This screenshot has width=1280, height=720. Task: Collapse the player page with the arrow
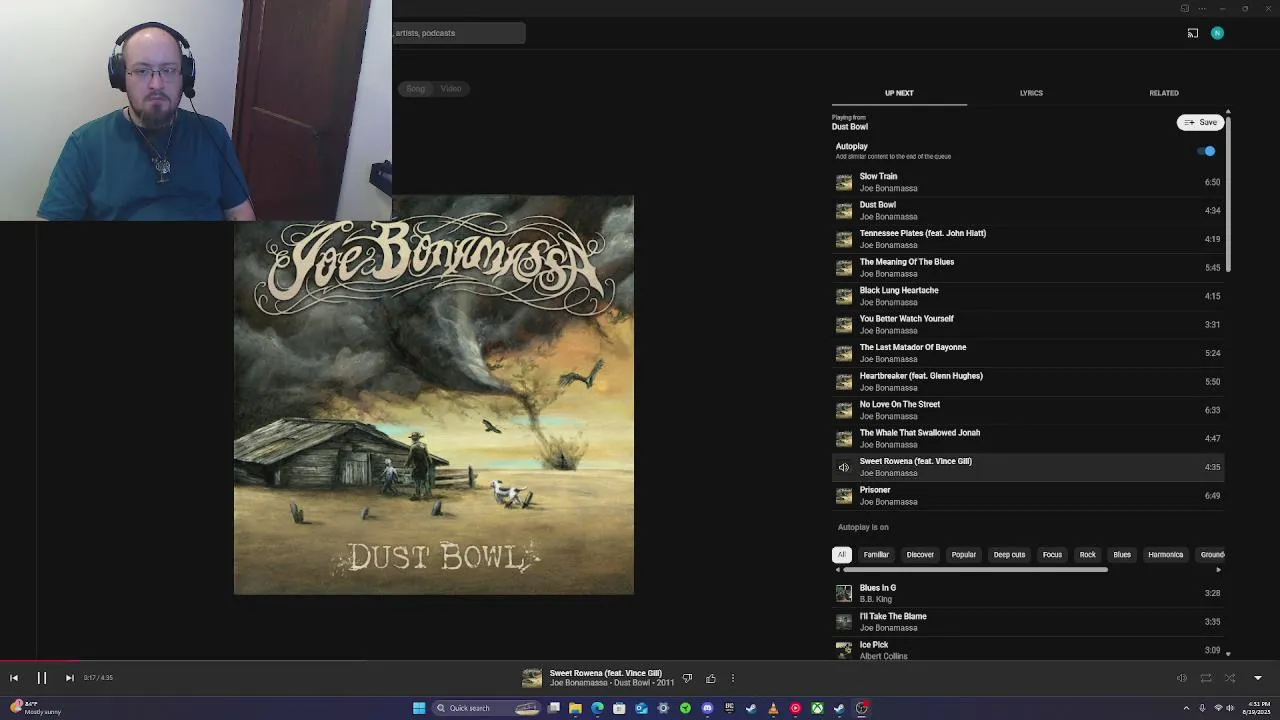(x=1258, y=678)
